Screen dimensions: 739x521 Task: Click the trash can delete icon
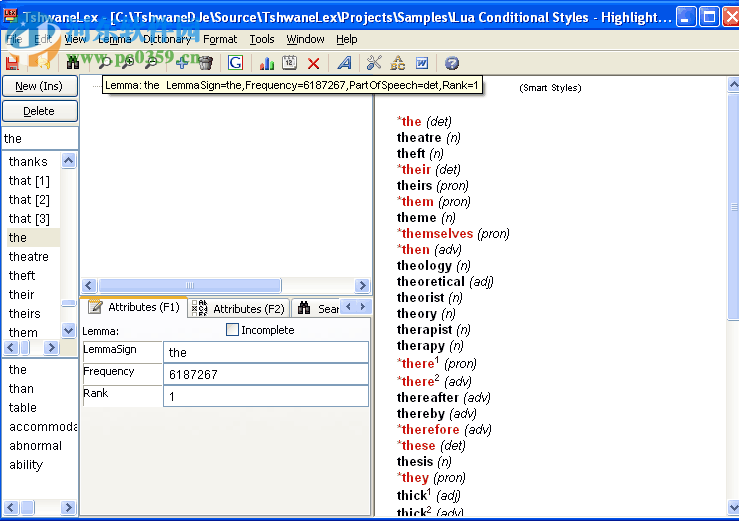pos(205,62)
